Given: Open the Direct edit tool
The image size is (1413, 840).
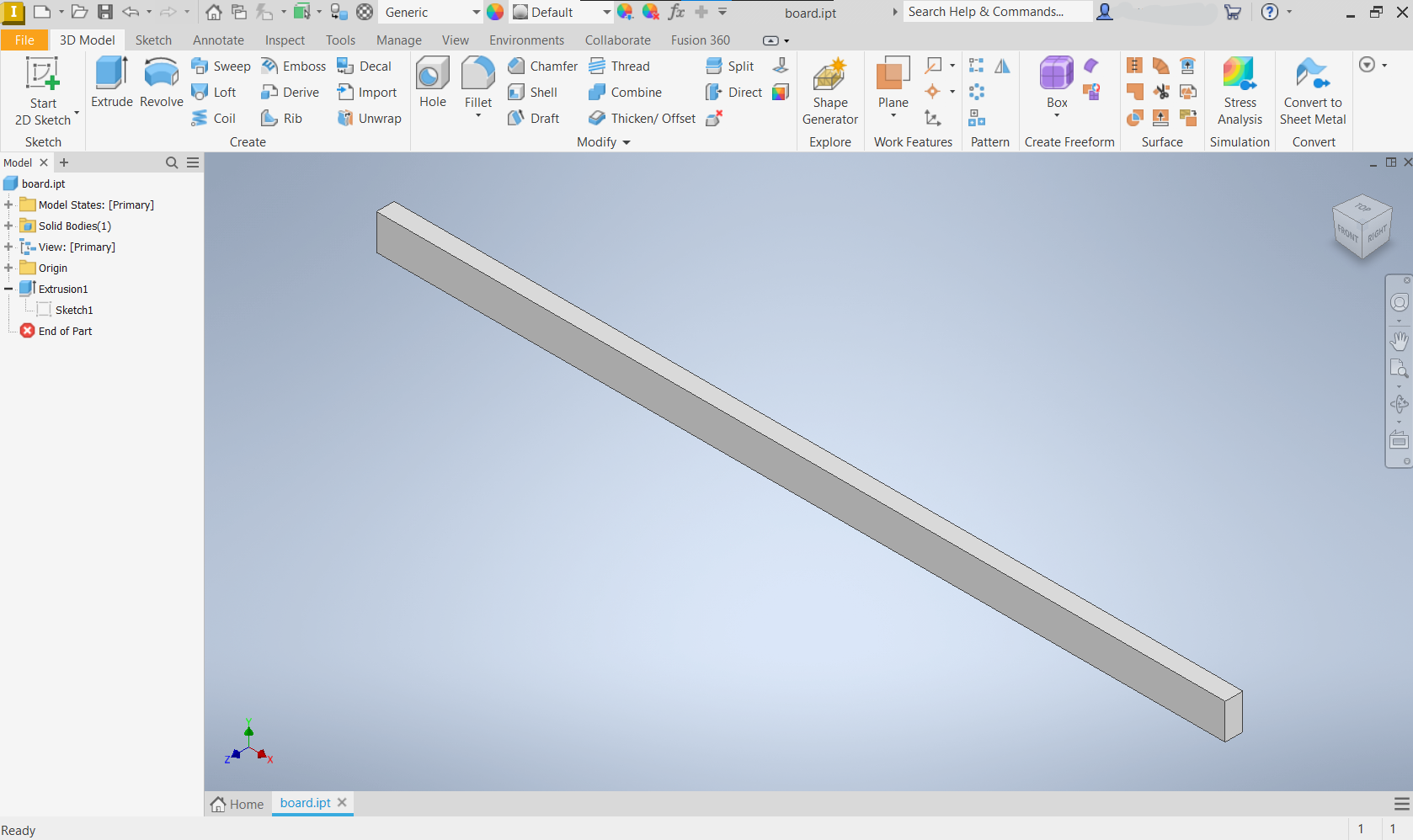Looking at the screenshot, I should [x=733, y=93].
